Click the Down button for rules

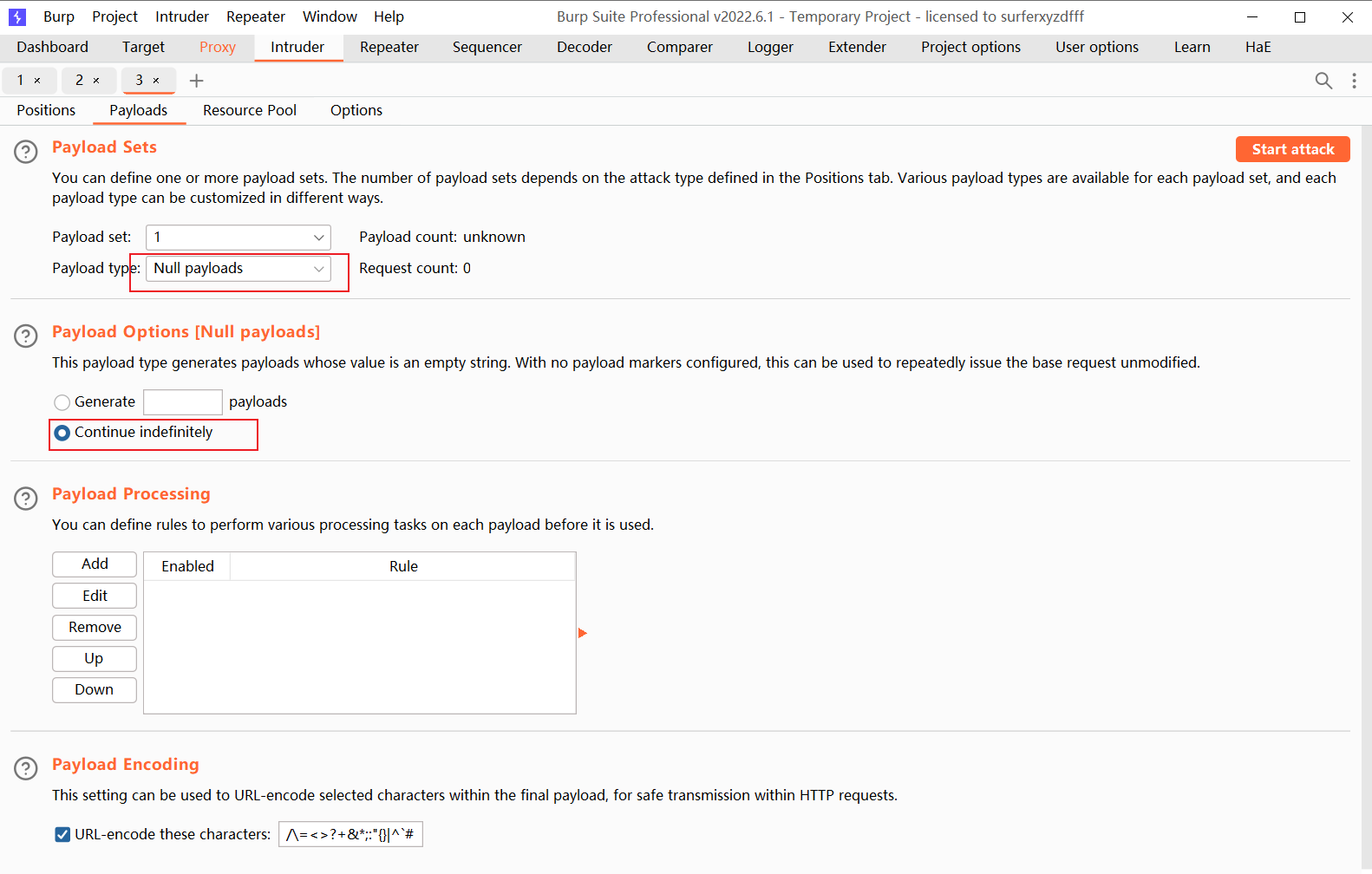(x=95, y=689)
